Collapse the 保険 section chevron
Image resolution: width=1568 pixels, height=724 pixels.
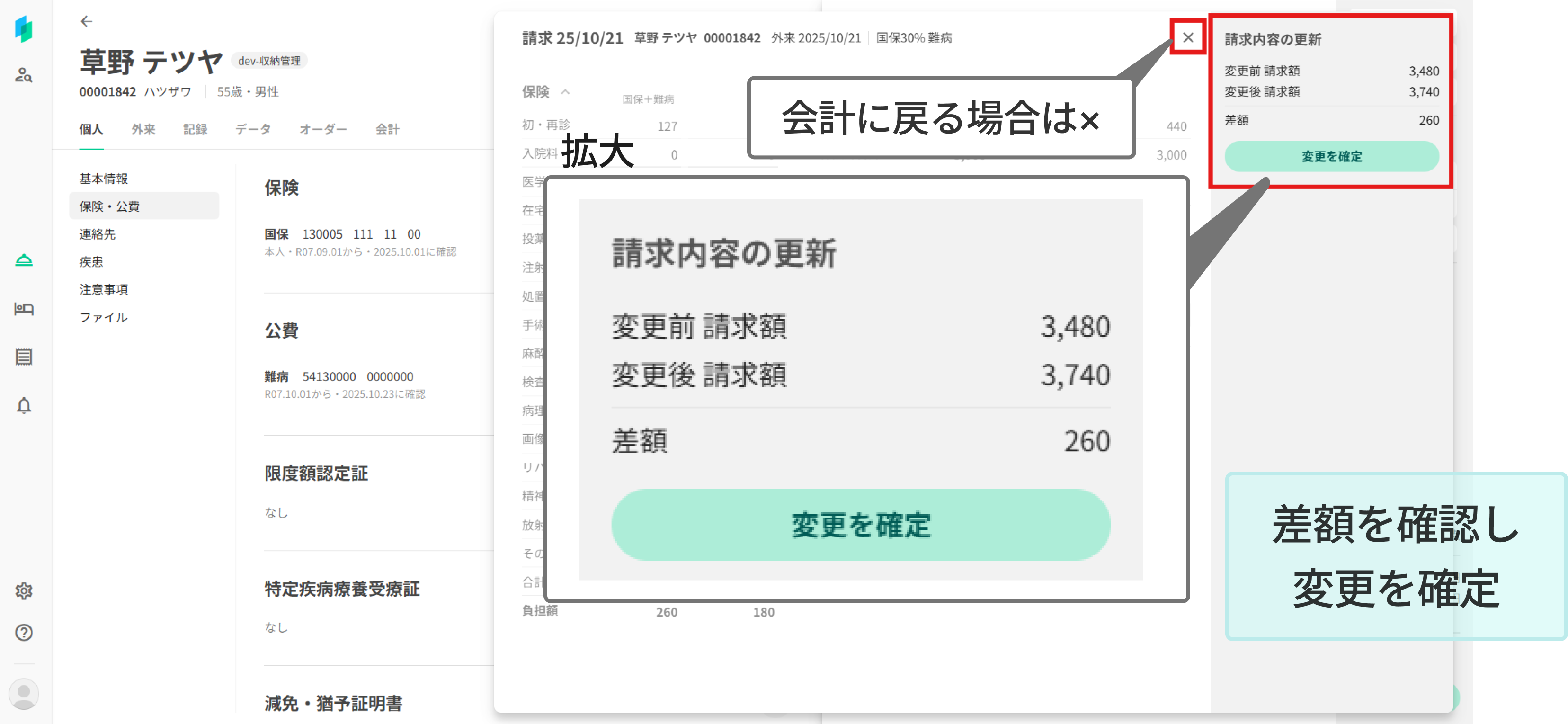pos(565,92)
